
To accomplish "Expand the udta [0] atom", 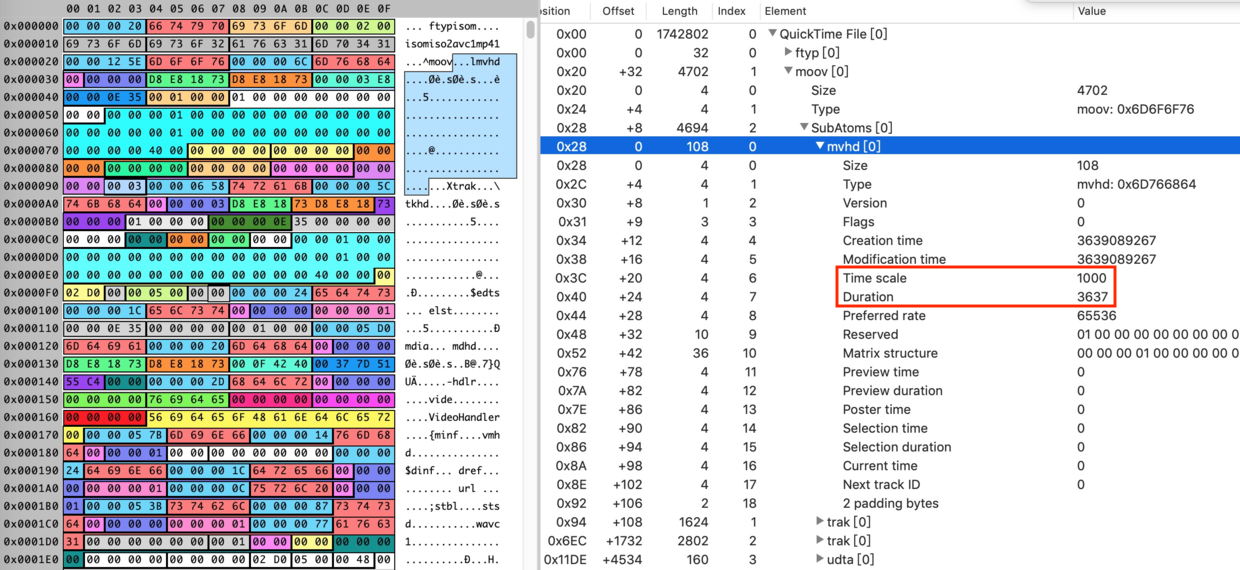I will click(820, 559).
